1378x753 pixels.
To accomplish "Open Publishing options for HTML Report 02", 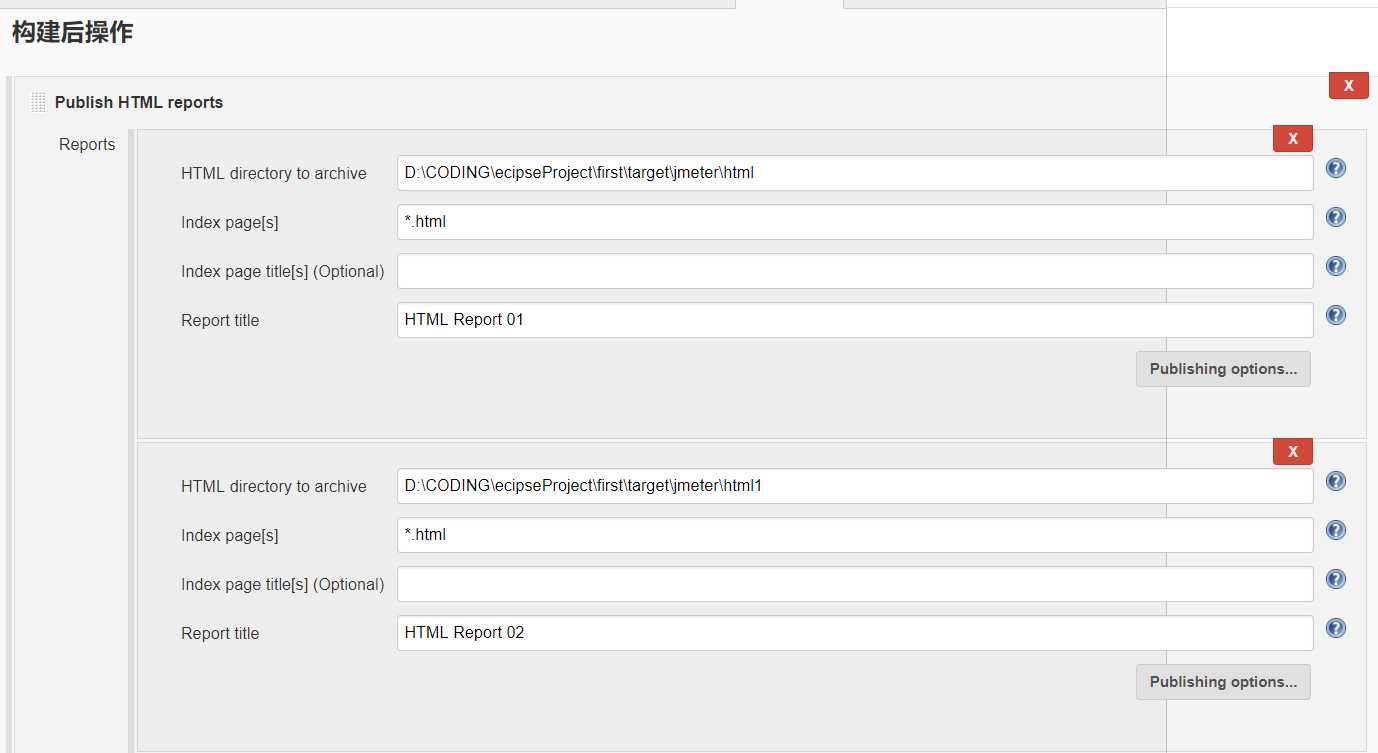I will 1223,682.
